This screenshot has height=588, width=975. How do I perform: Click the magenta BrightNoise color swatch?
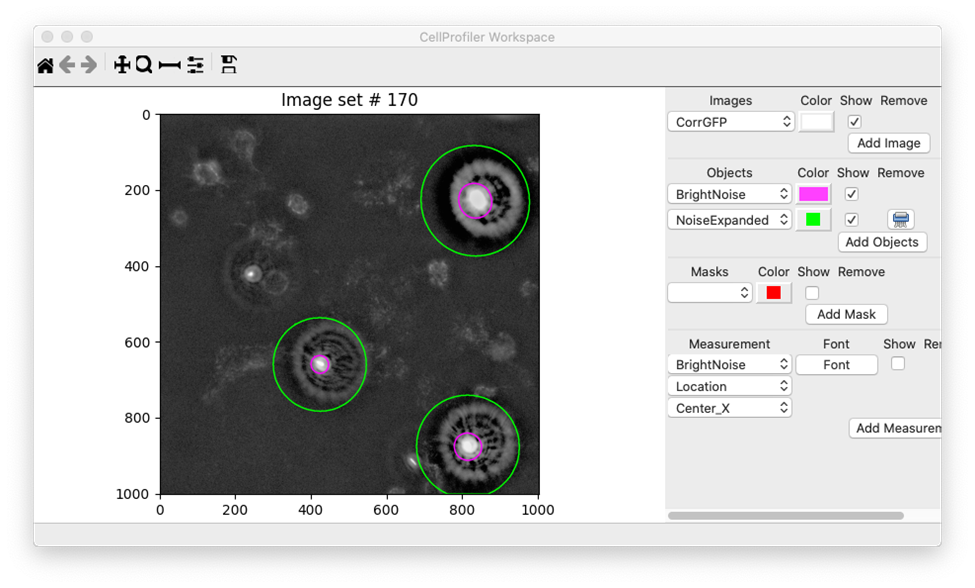click(813, 194)
